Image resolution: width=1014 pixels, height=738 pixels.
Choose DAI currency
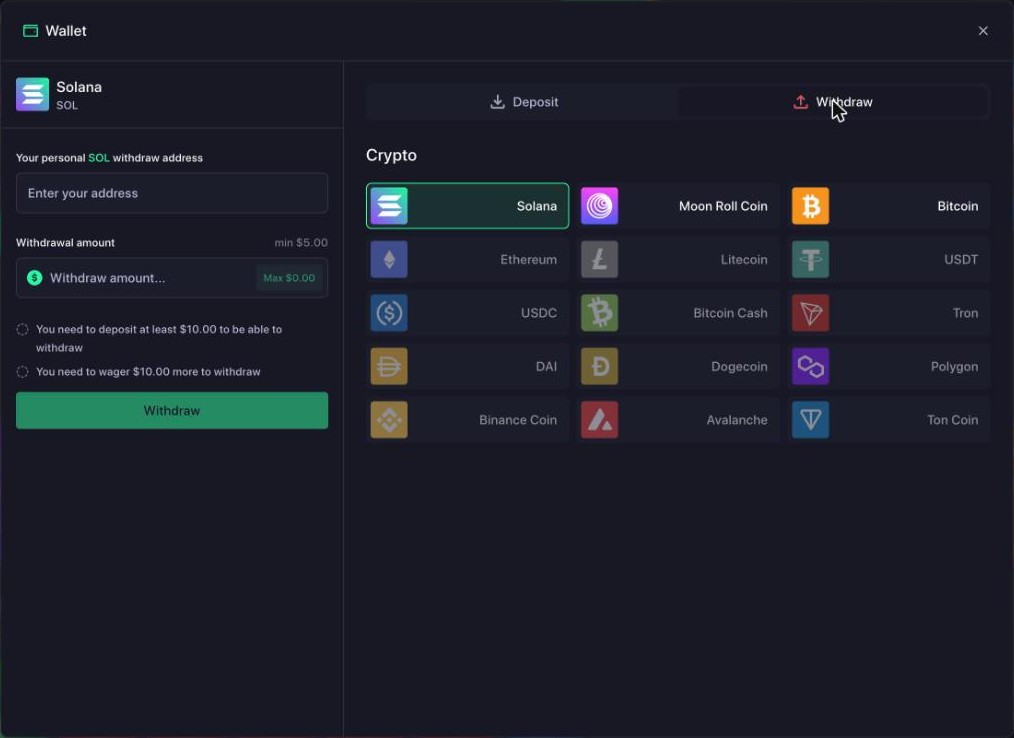pyautogui.click(x=468, y=366)
